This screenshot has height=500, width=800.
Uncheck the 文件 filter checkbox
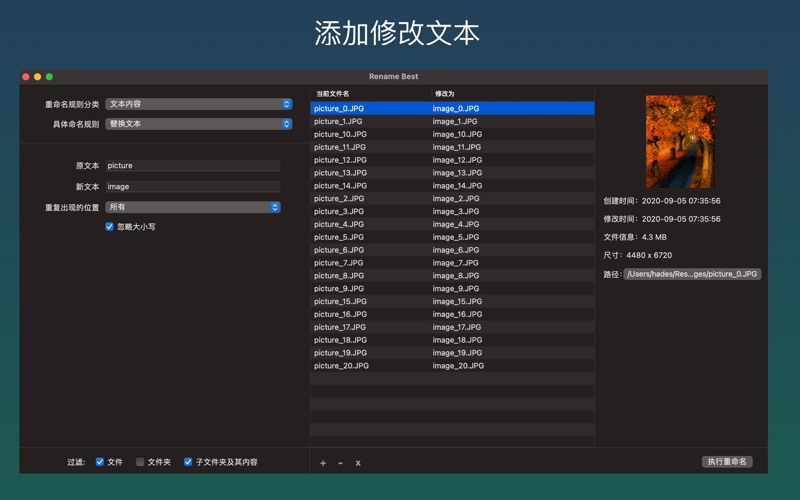100,462
